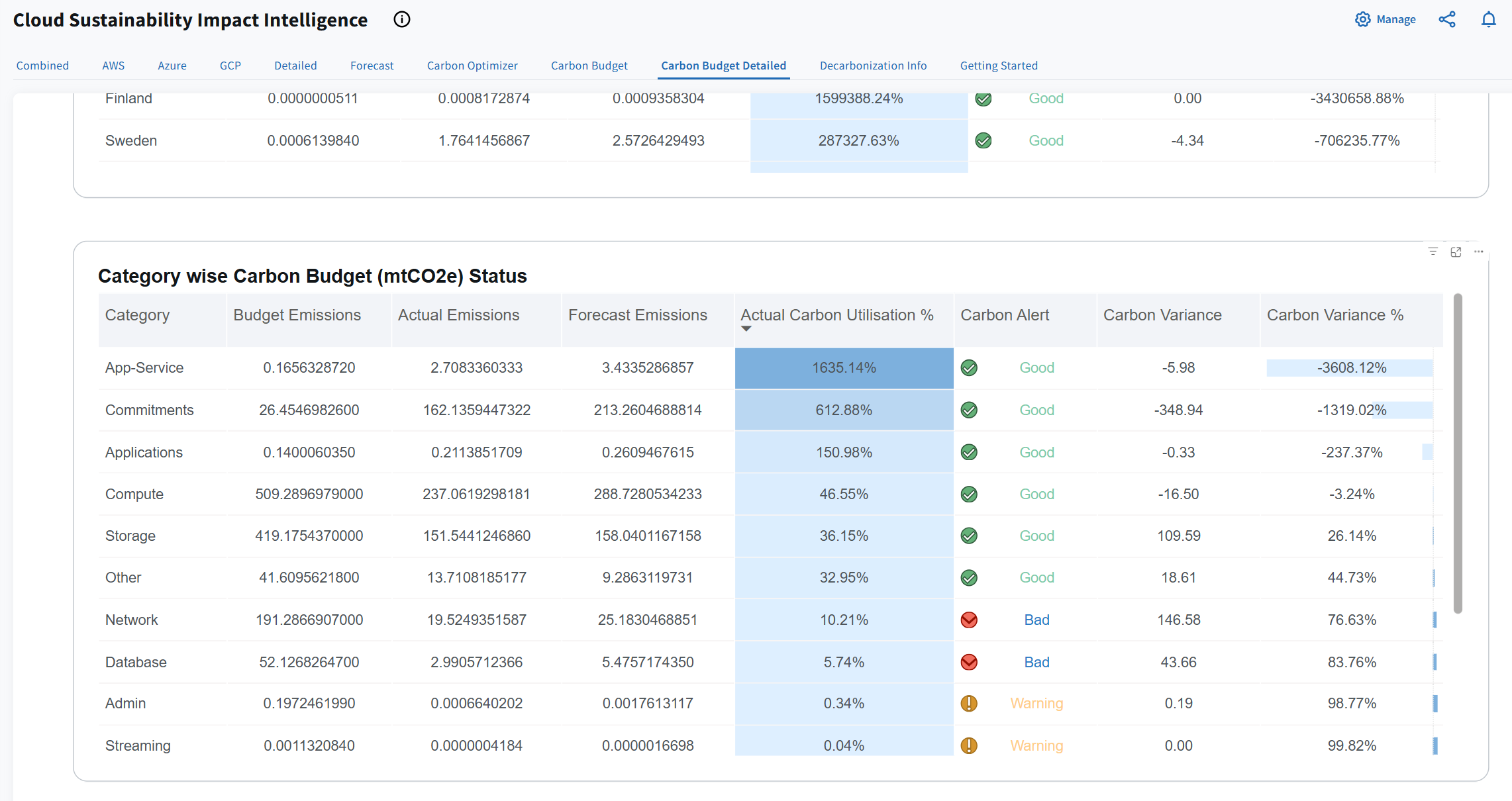This screenshot has width=1512, height=801.
Task: Click the filter icon above Category table
Action: click(x=1433, y=252)
